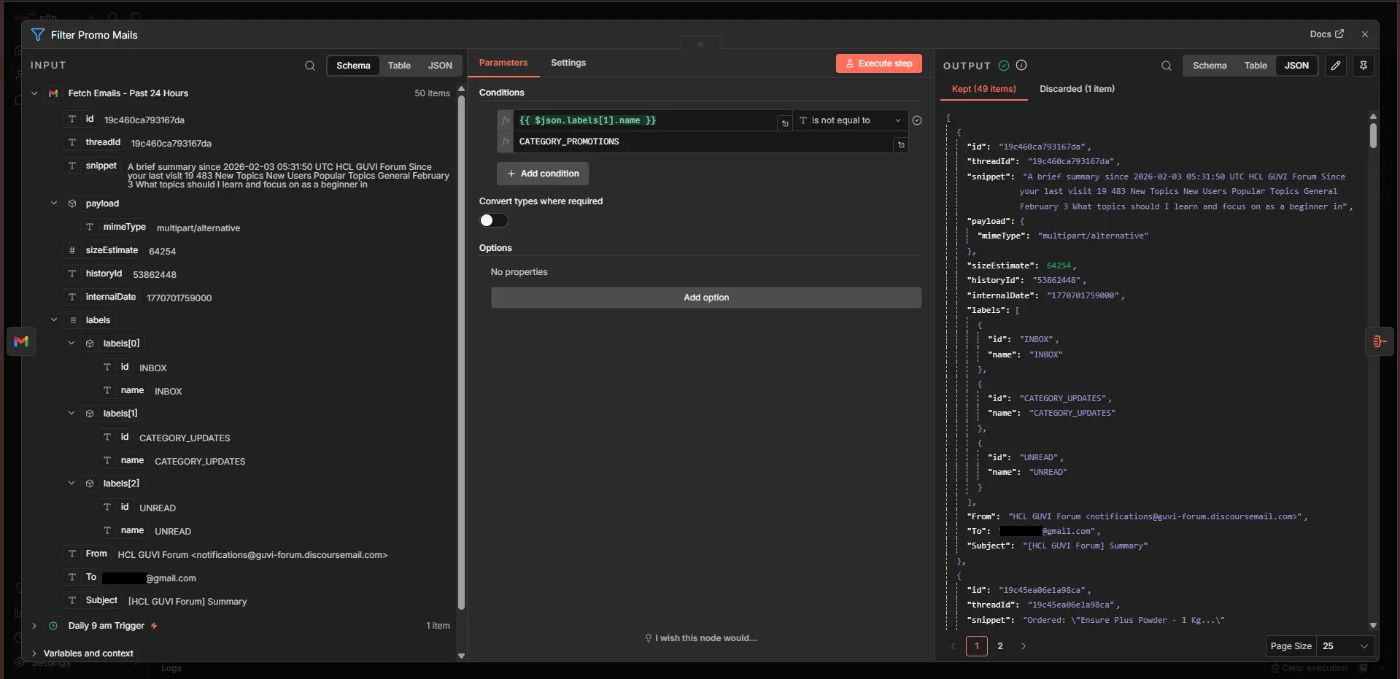The height and width of the screenshot is (679, 1400).
Task: Click the Add condition button
Action: tap(543, 174)
